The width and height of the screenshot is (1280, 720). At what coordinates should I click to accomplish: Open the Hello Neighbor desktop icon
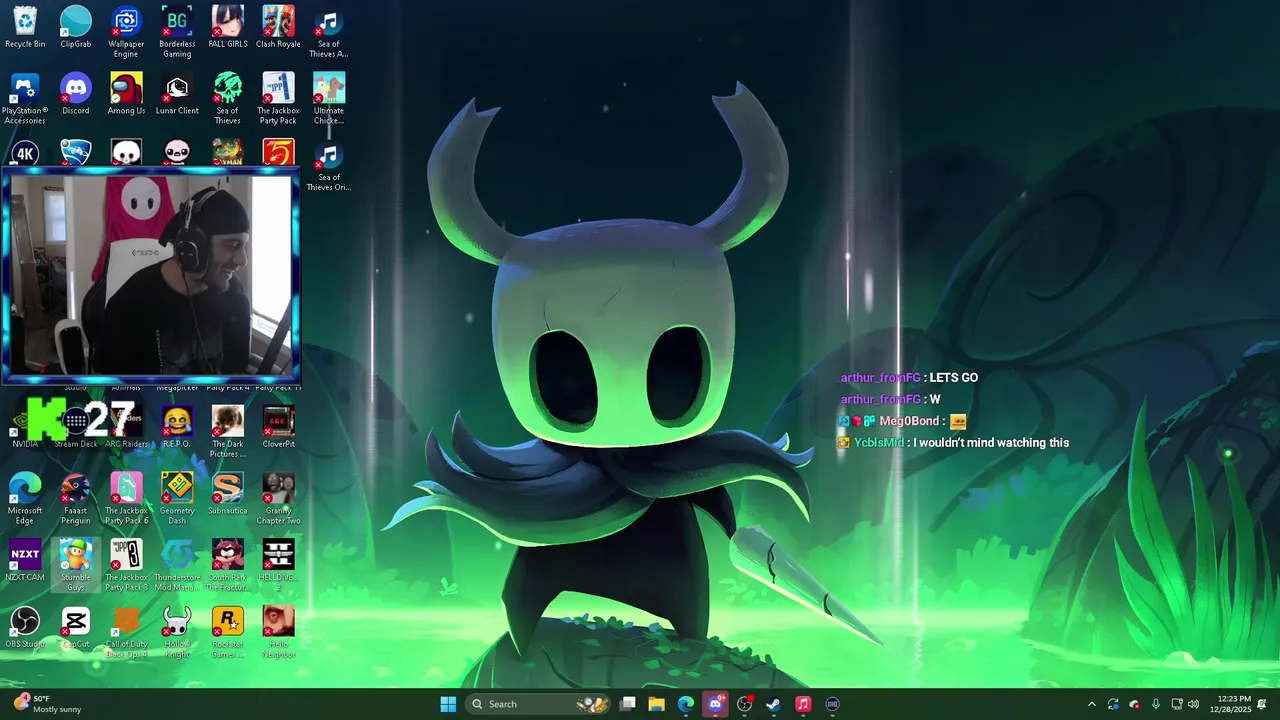click(x=278, y=632)
